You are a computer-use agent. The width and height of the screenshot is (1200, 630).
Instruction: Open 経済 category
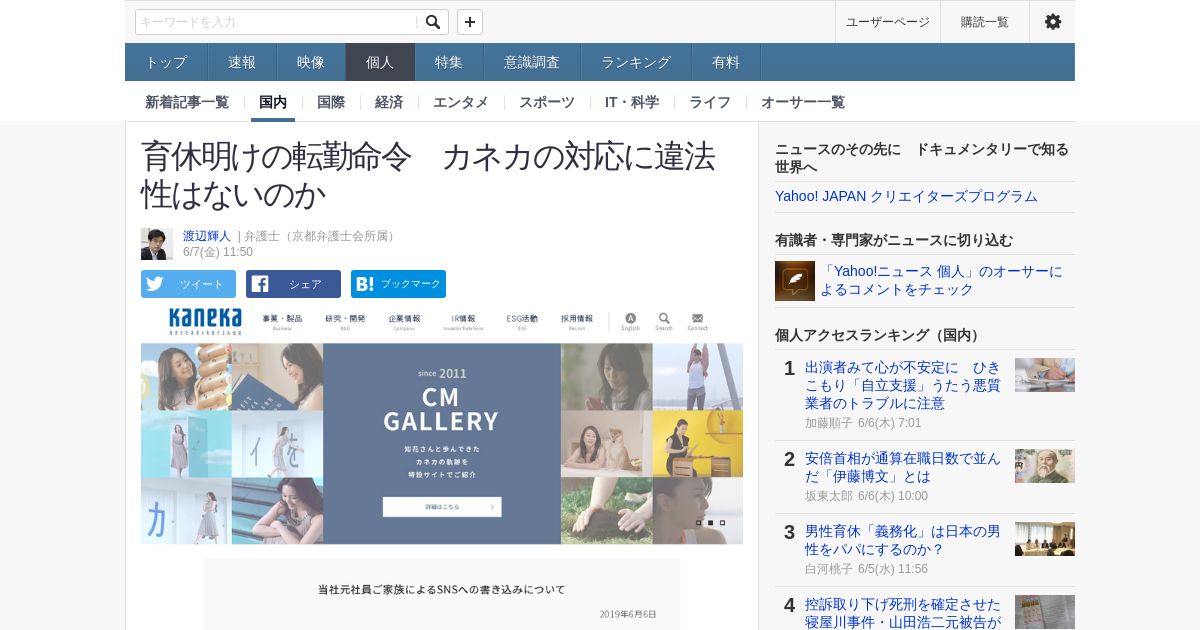click(x=389, y=102)
